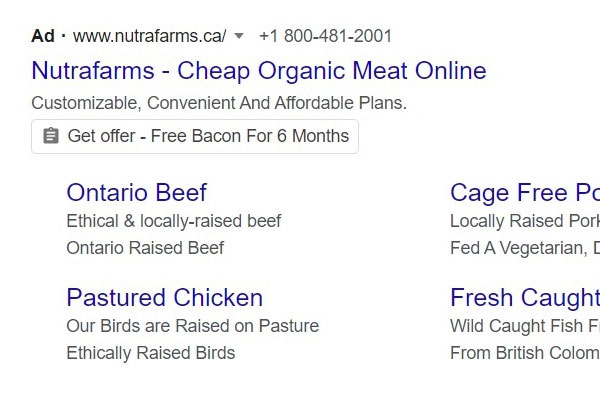Screen dimensions: 600x400
Task: Click the Fed A Vegetarian description line
Action: [x=524, y=248]
